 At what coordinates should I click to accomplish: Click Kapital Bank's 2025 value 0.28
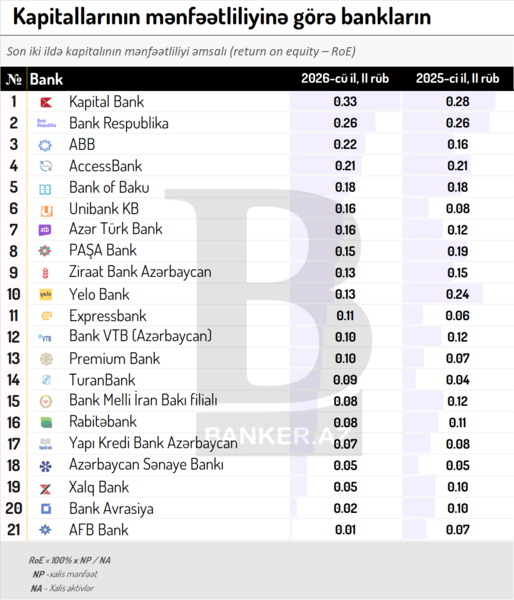457,101
